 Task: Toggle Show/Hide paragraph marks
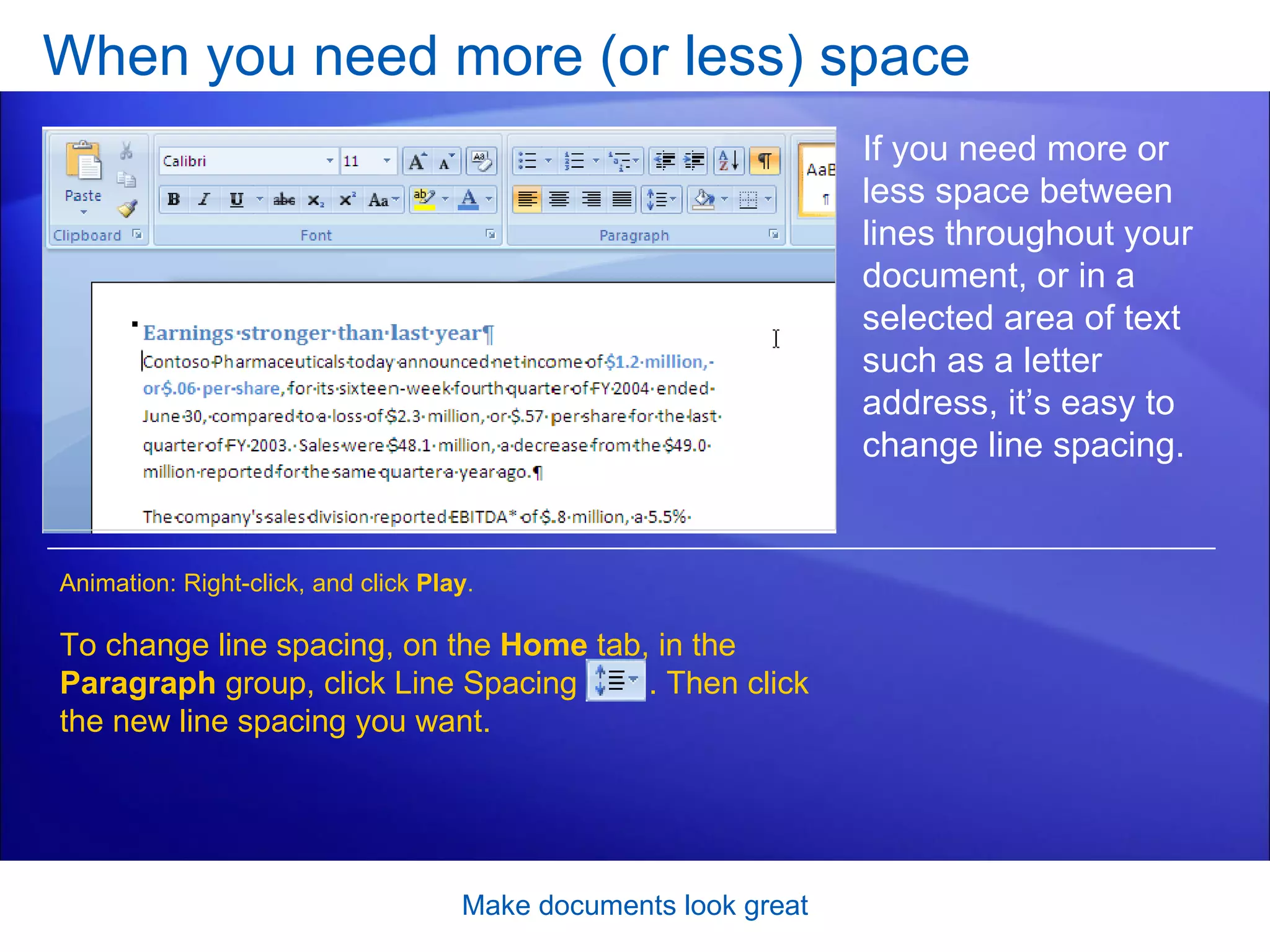click(765, 161)
